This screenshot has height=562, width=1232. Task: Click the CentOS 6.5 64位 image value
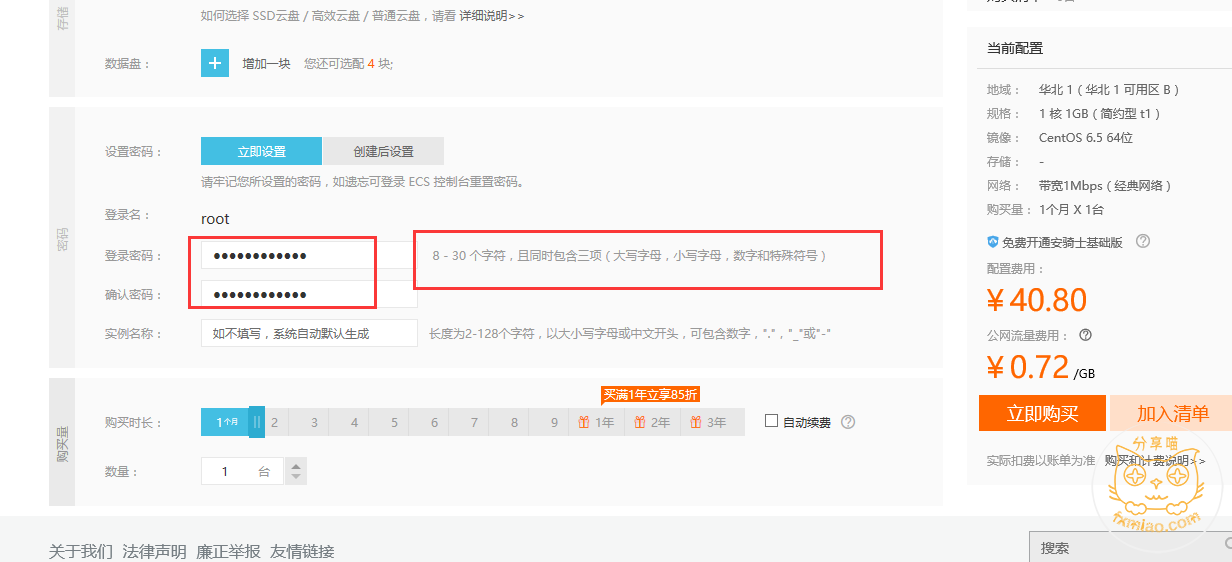[x=1086, y=138]
